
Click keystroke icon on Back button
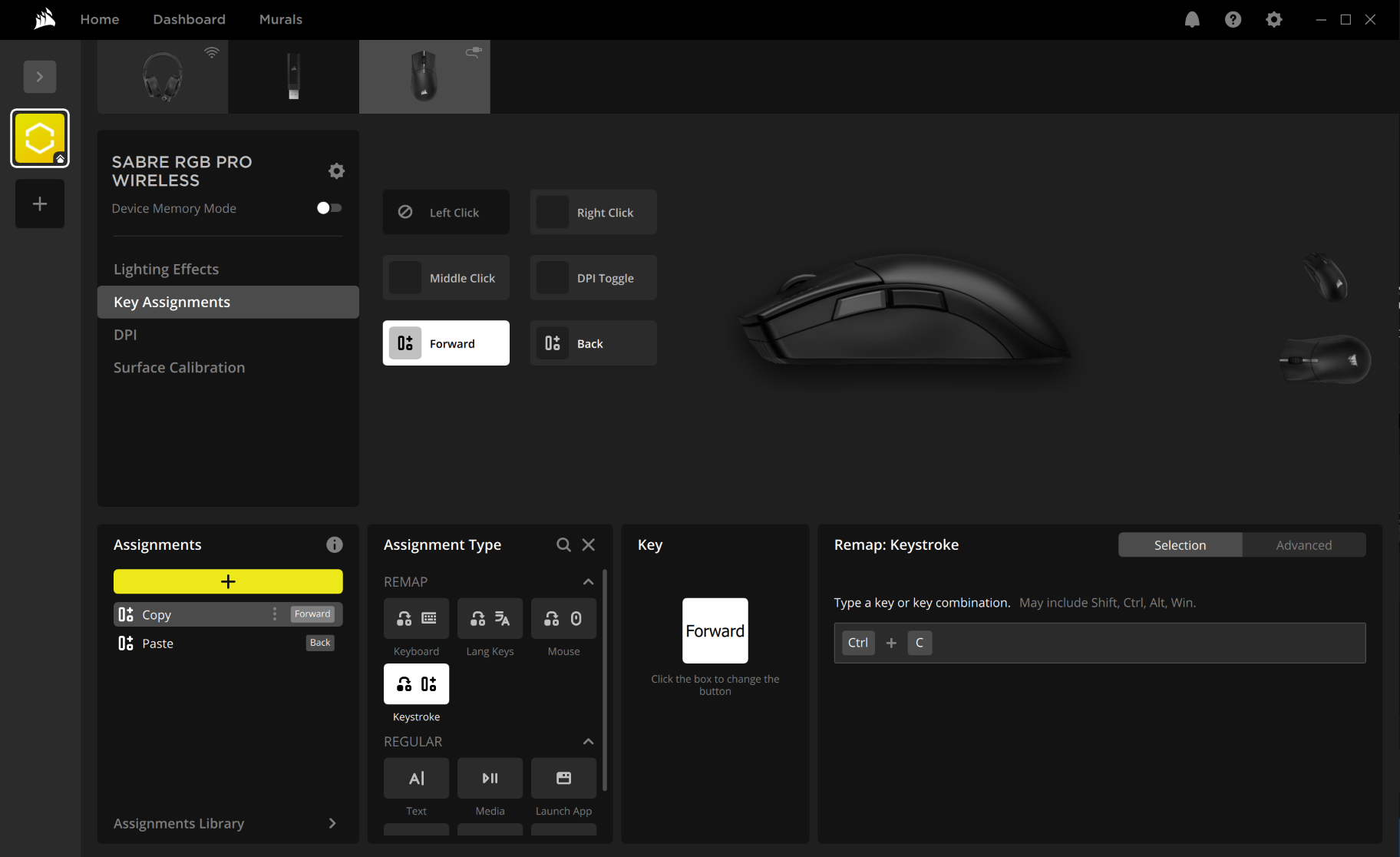[x=553, y=343]
